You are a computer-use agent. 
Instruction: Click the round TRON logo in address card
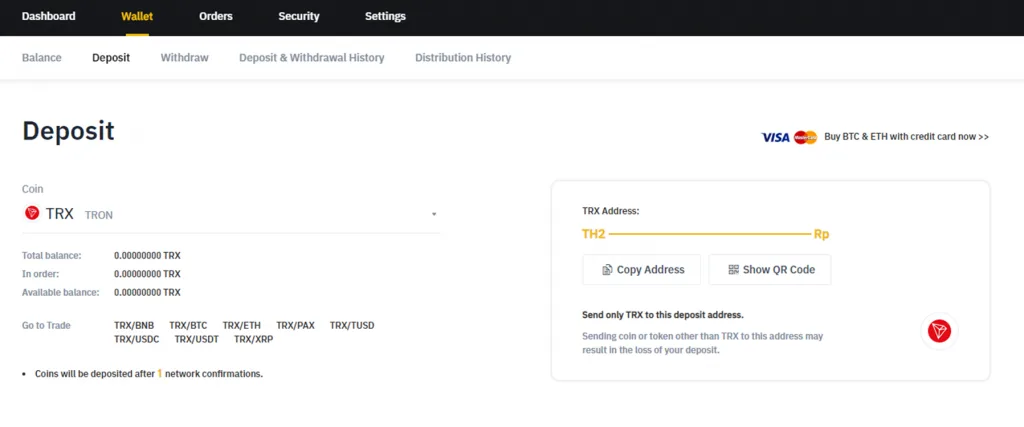(x=939, y=331)
